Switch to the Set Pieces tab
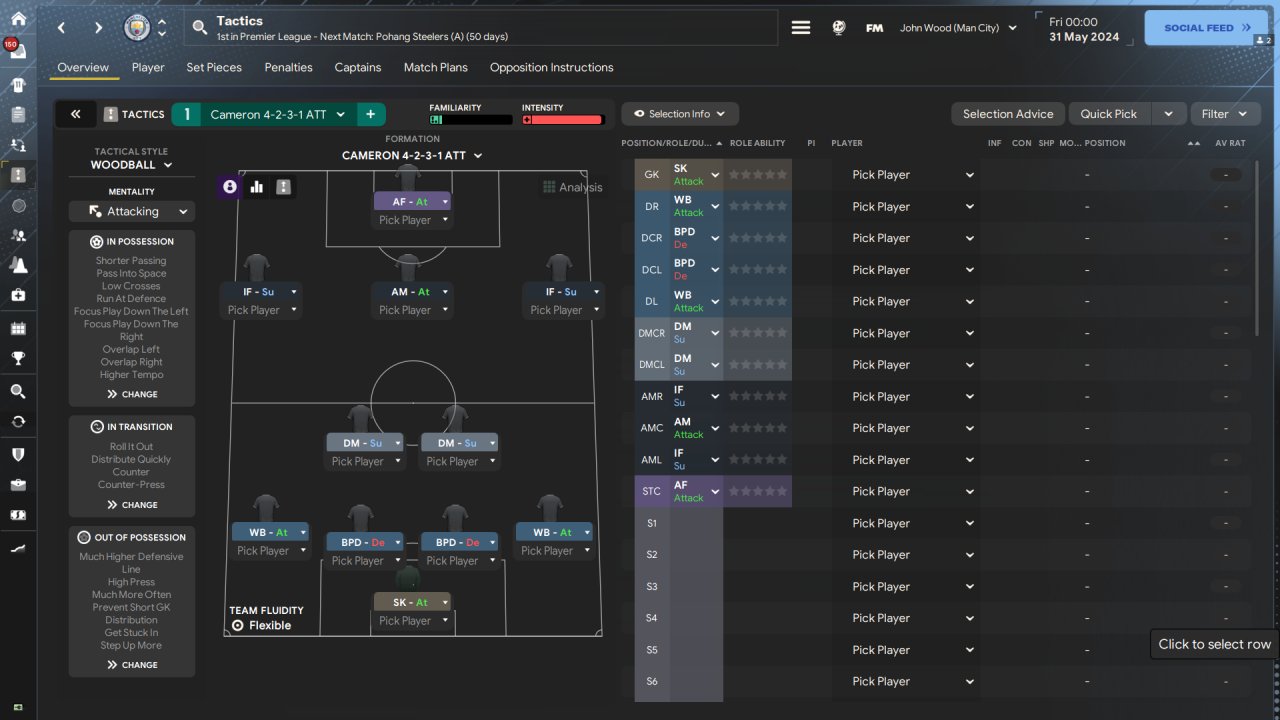The height and width of the screenshot is (720, 1280). (x=214, y=68)
